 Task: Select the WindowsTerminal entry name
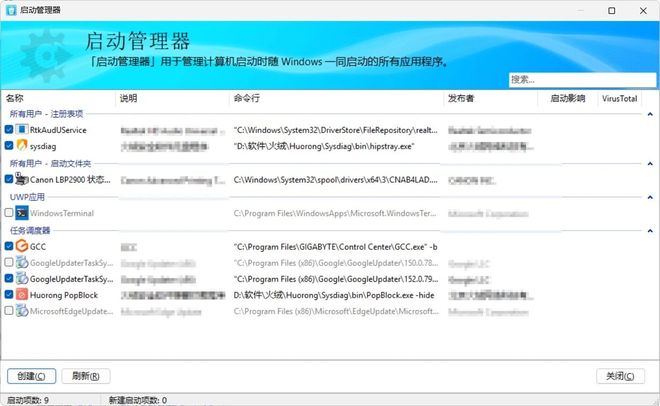click(x=62, y=213)
